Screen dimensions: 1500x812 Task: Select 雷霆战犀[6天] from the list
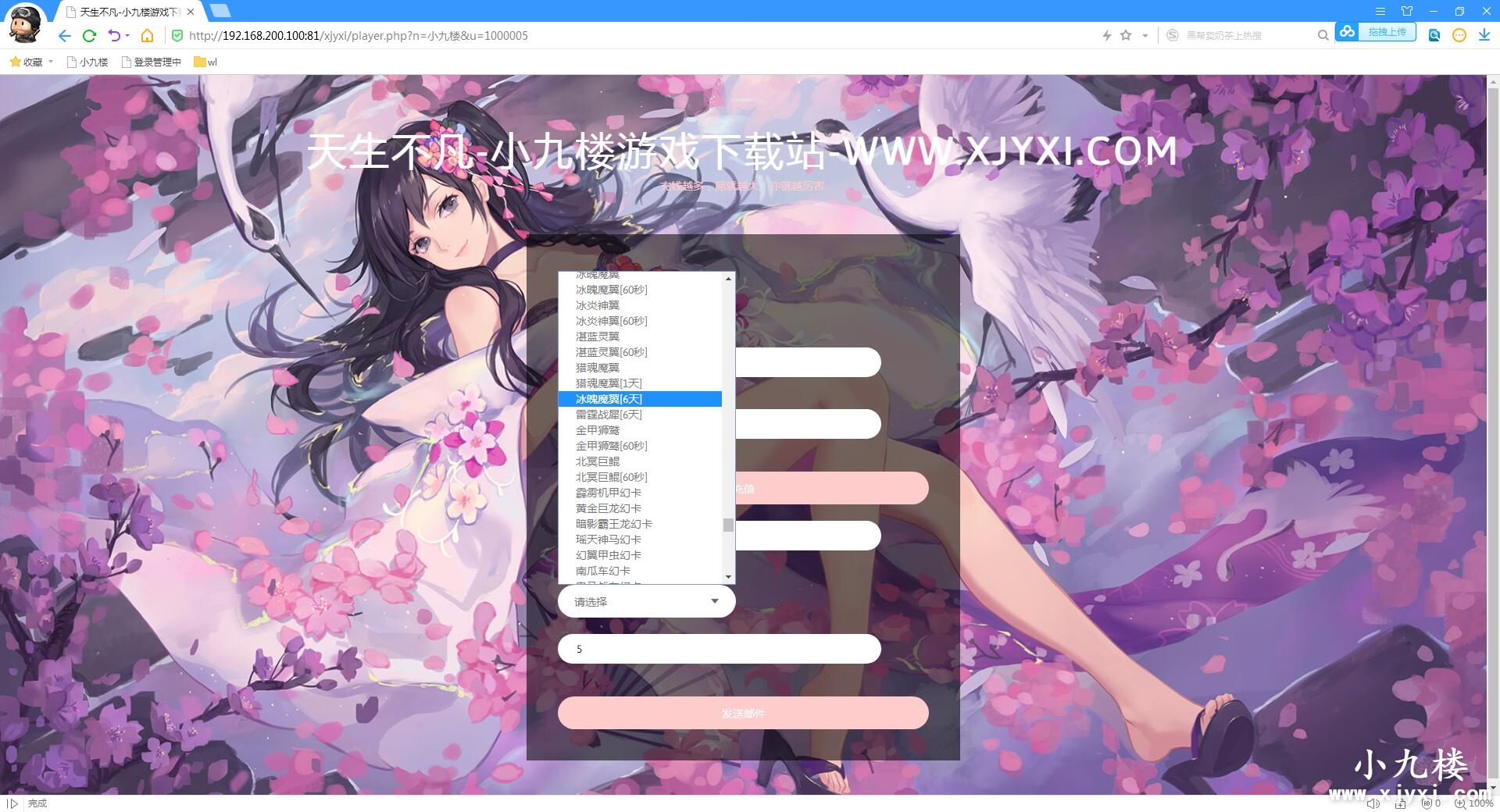pyautogui.click(x=609, y=415)
